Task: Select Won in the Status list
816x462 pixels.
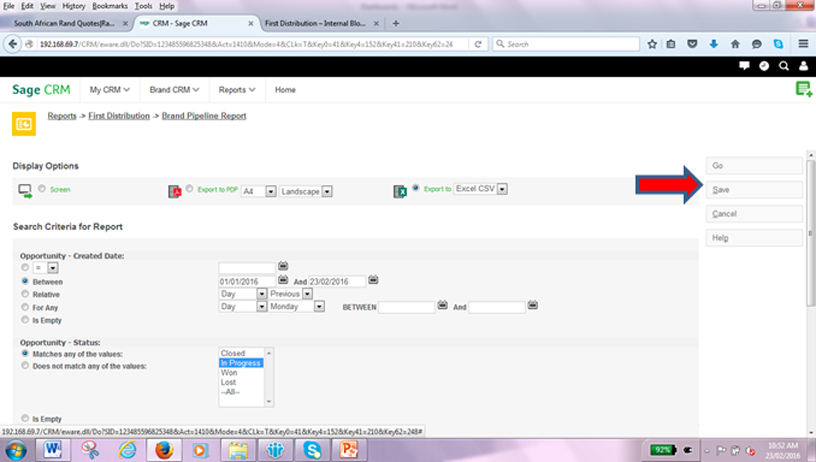Action: 229,373
